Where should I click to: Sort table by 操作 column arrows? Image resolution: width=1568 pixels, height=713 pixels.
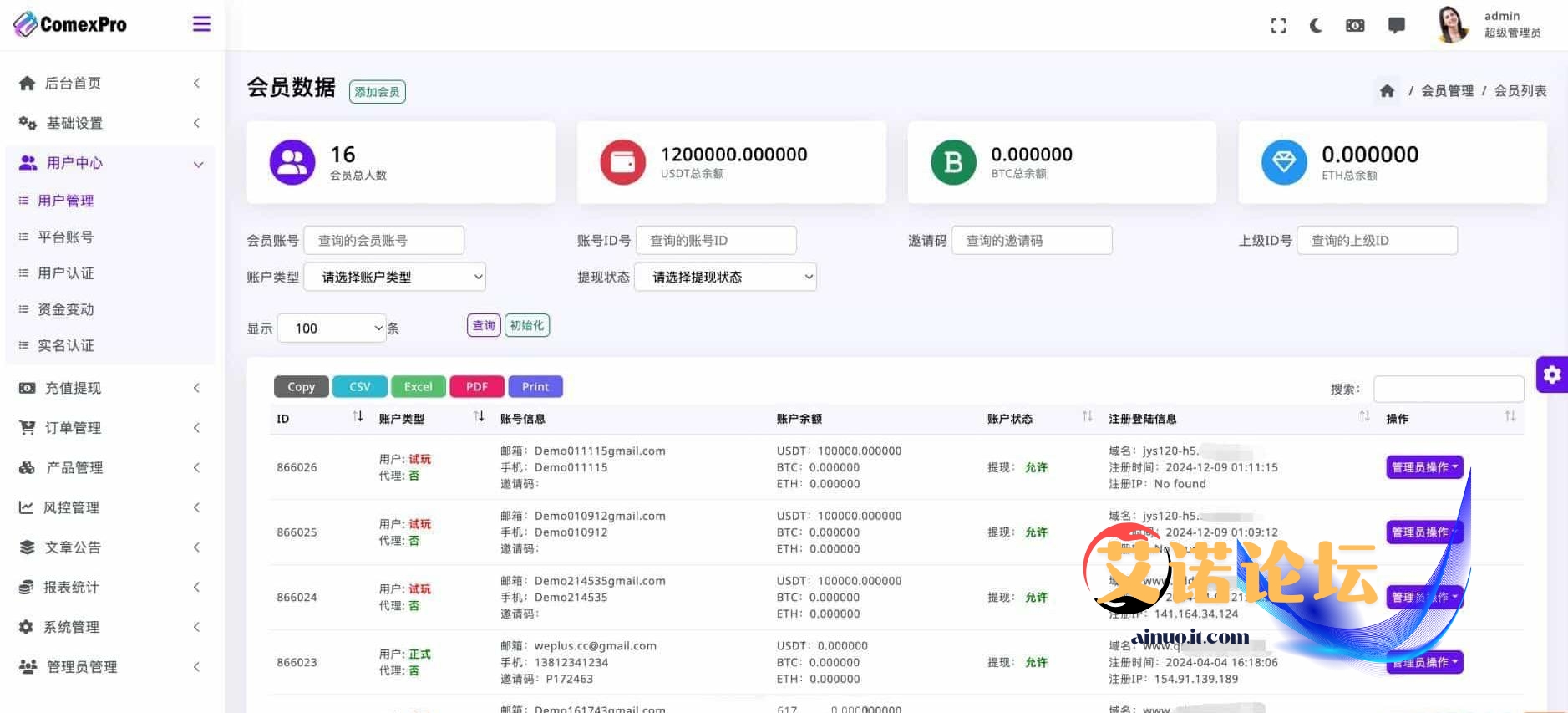click(1510, 416)
